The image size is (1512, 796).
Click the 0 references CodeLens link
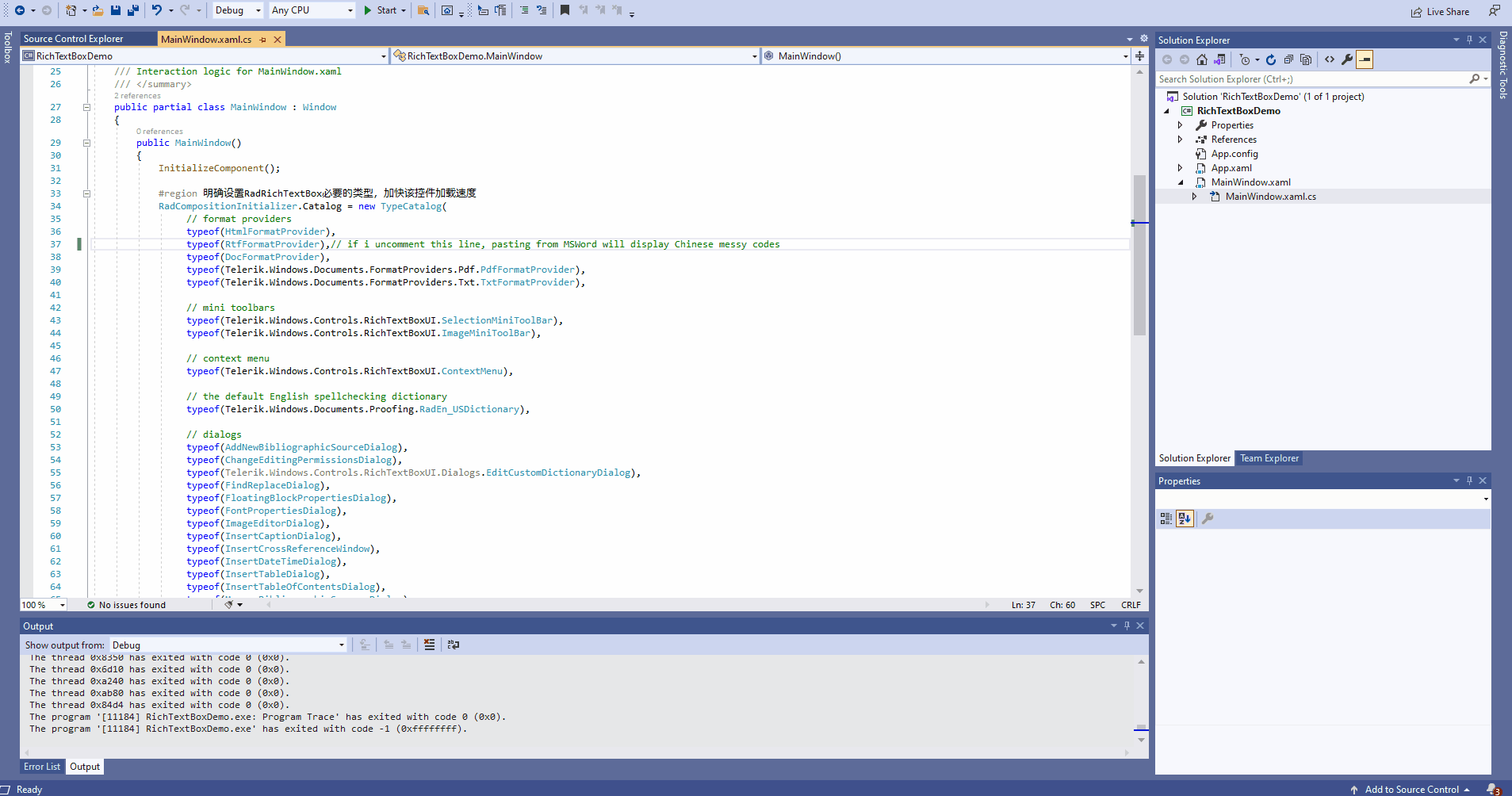click(x=159, y=132)
